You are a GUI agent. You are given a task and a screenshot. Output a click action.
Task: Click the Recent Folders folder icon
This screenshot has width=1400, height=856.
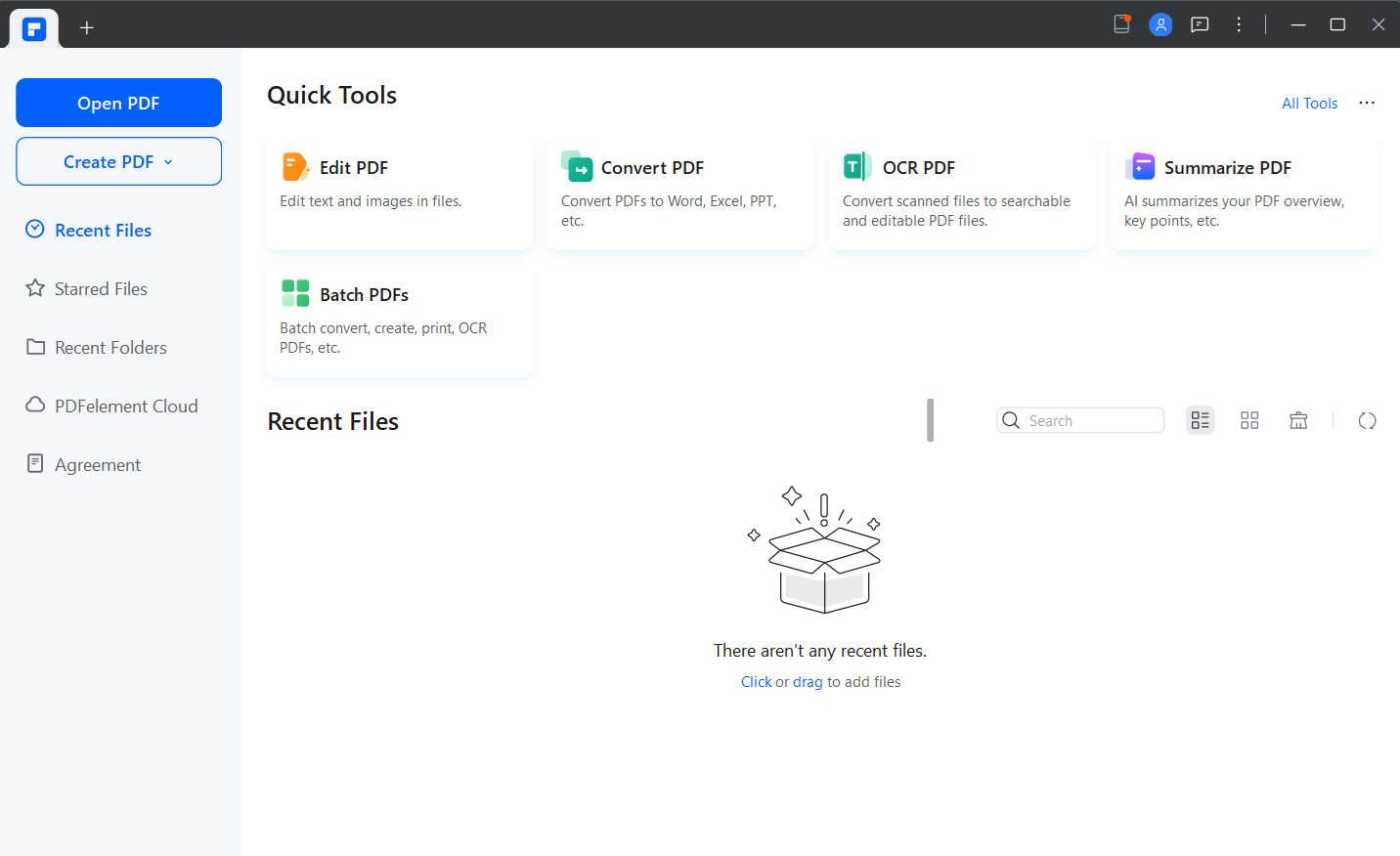pyautogui.click(x=35, y=346)
